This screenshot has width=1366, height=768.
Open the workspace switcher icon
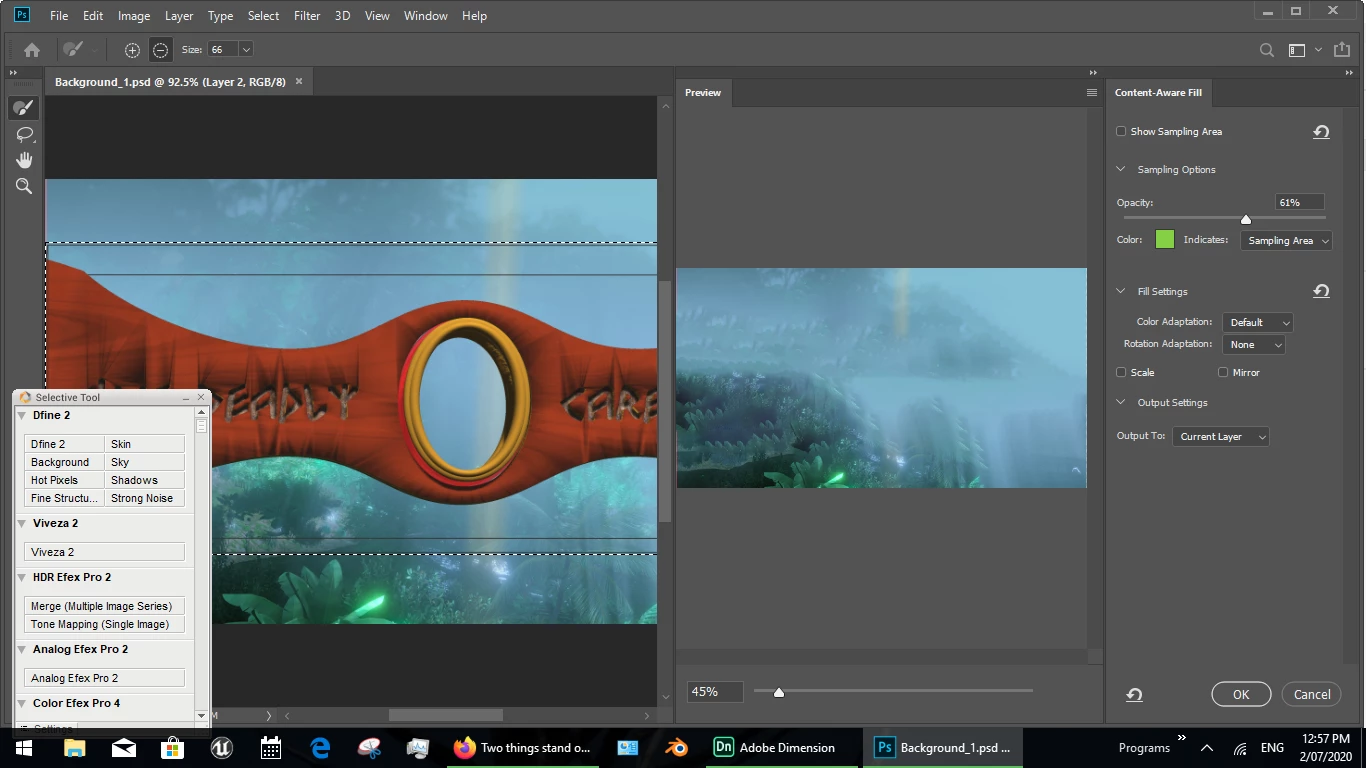(1297, 50)
